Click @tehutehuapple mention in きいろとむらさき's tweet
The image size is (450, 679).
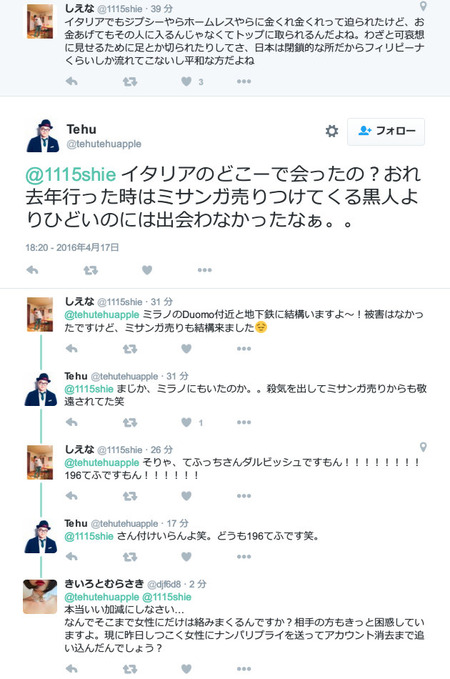[102, 597]
